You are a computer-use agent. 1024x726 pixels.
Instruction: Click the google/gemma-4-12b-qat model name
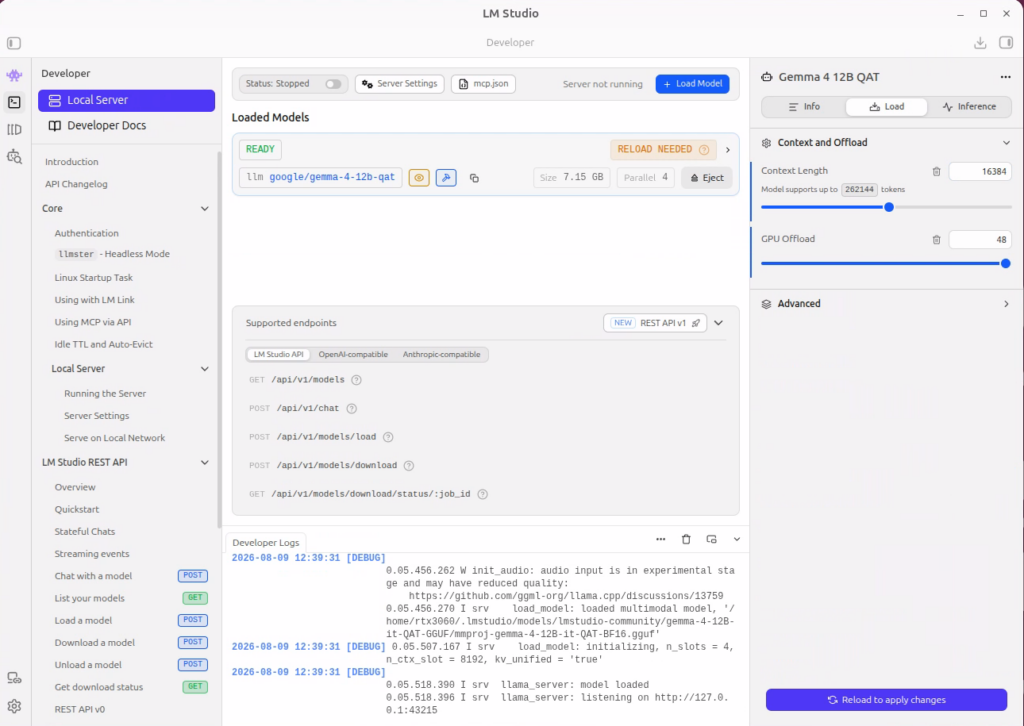(332, 178)
